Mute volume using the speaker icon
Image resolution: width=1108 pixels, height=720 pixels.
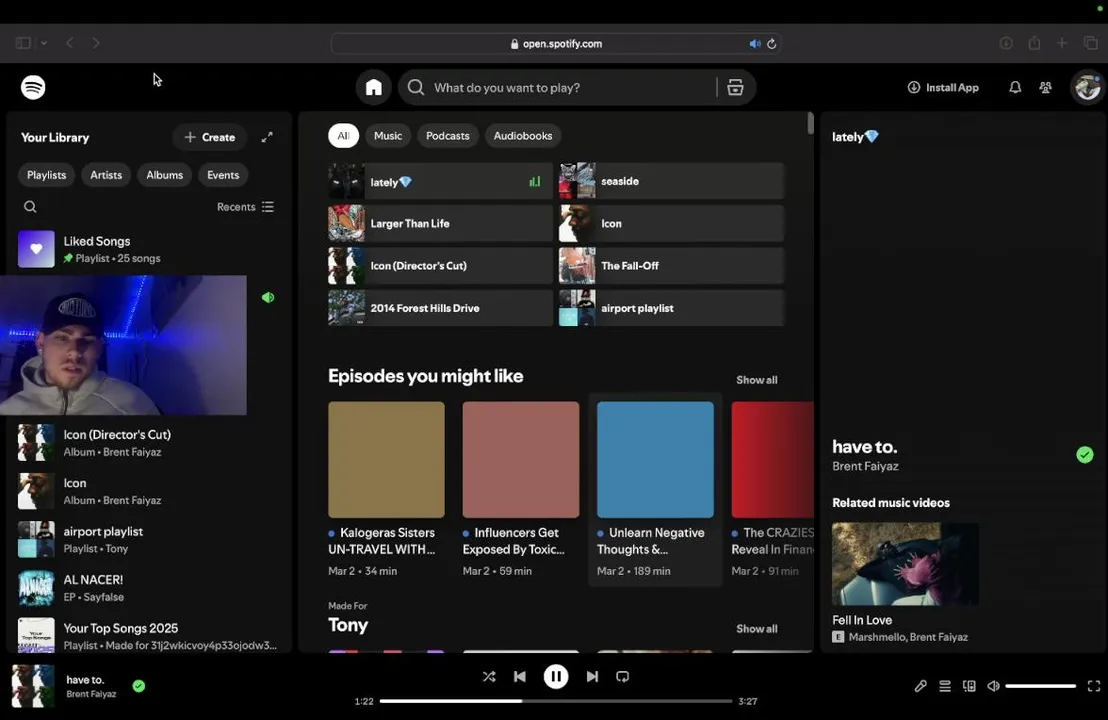pyautogui.click(x=994, y=686)
